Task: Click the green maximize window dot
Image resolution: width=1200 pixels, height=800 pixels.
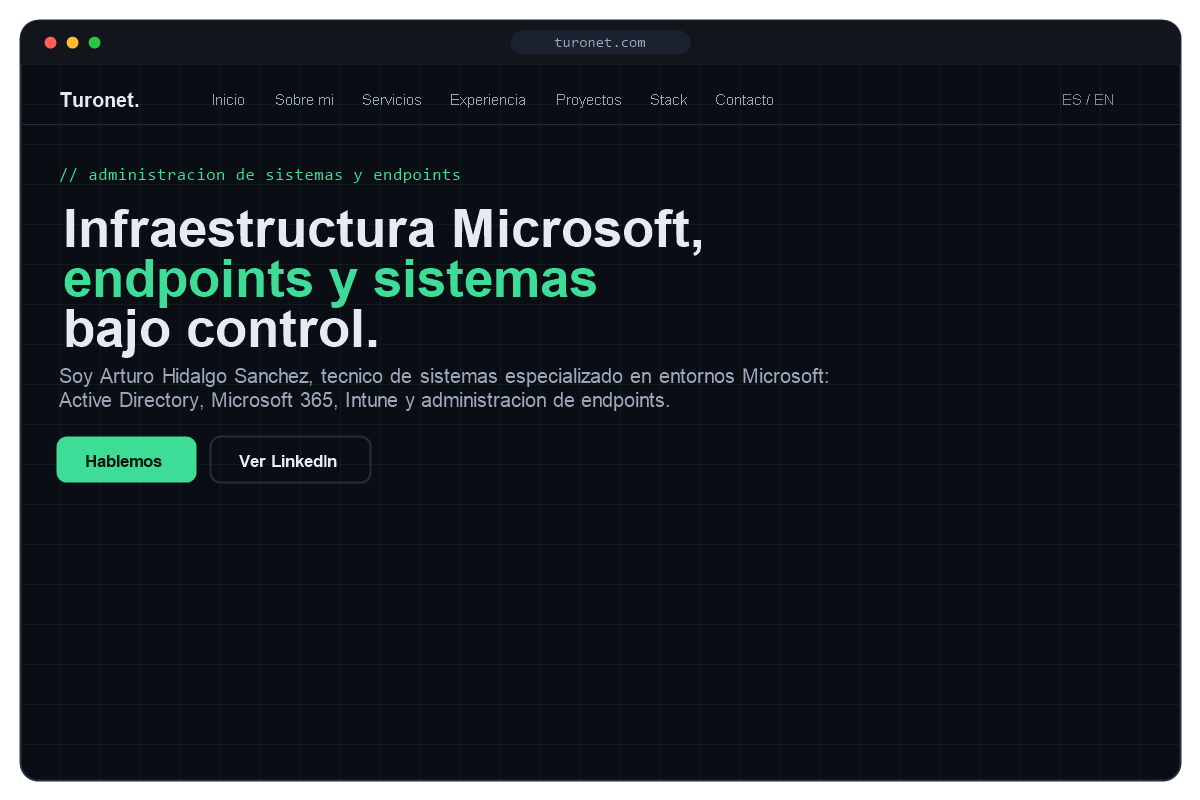Action: [95, 42]
